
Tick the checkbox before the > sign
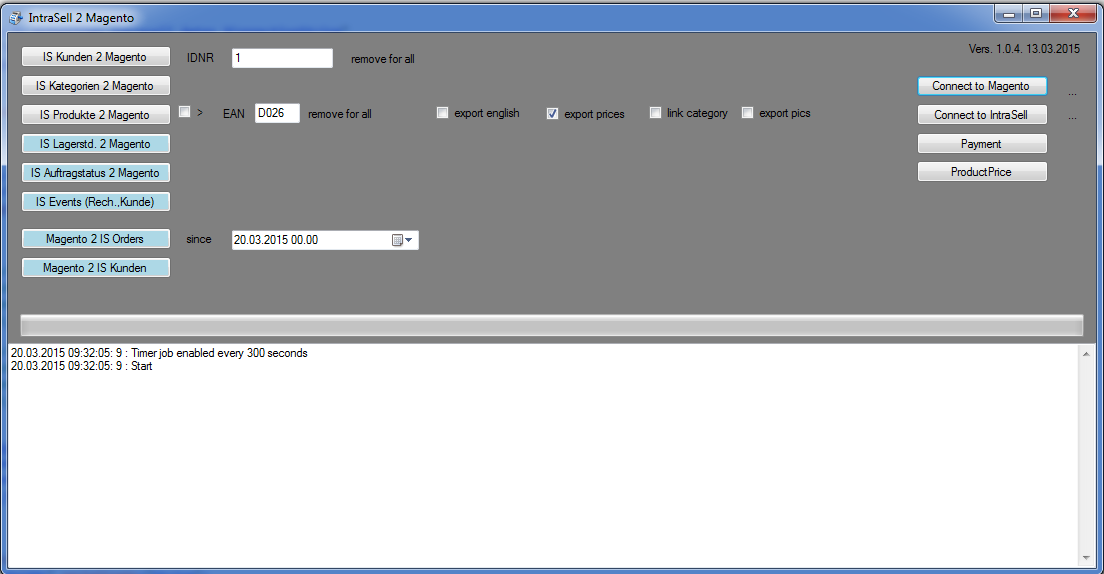(184, 112)
